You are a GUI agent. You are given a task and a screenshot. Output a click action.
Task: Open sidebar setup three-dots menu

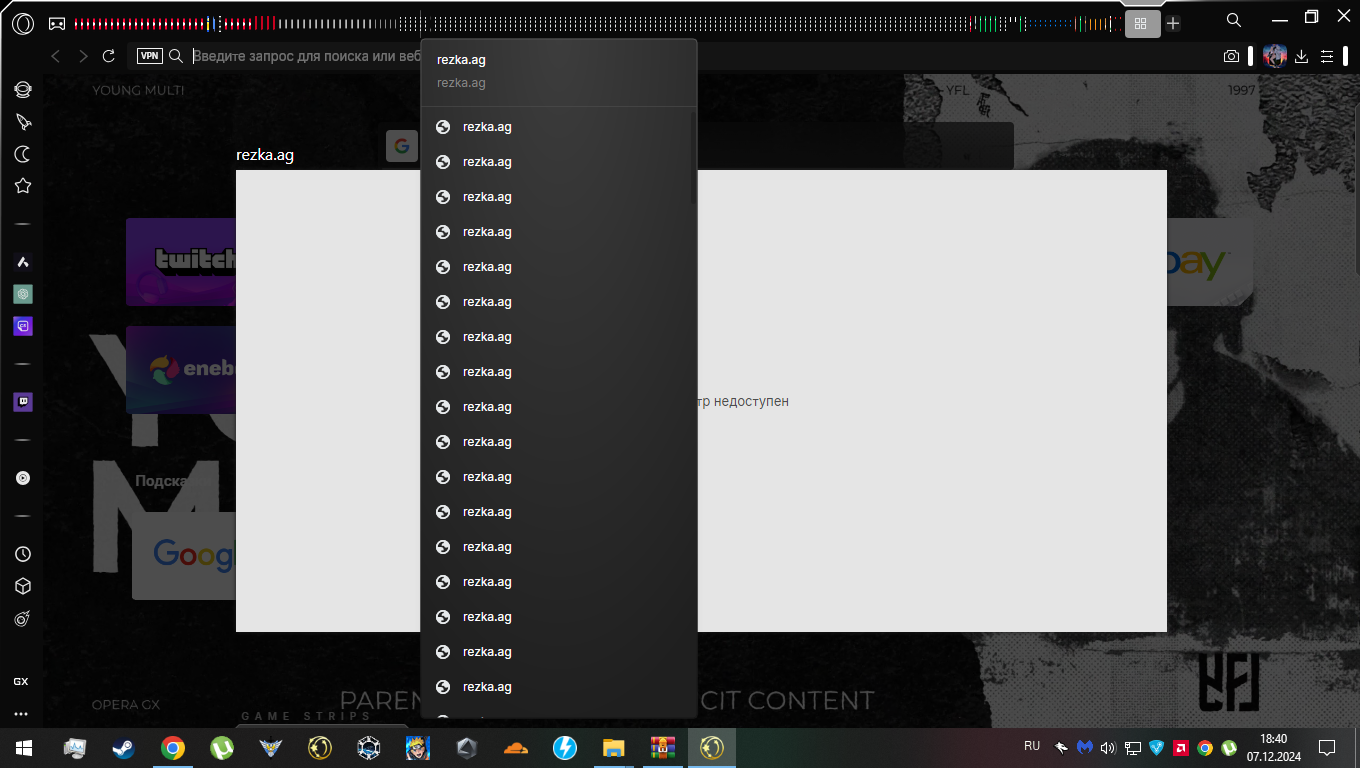[x=21, y=714]
